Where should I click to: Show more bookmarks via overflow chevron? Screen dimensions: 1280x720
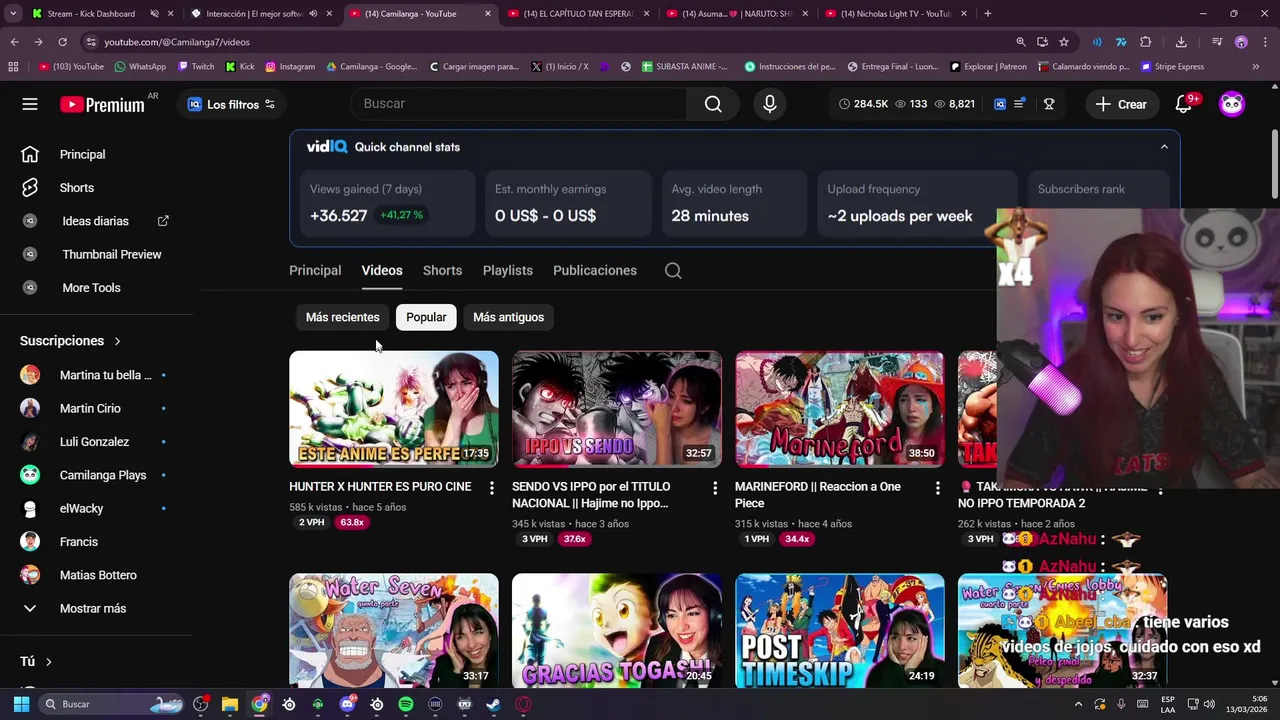[1256, 67]
